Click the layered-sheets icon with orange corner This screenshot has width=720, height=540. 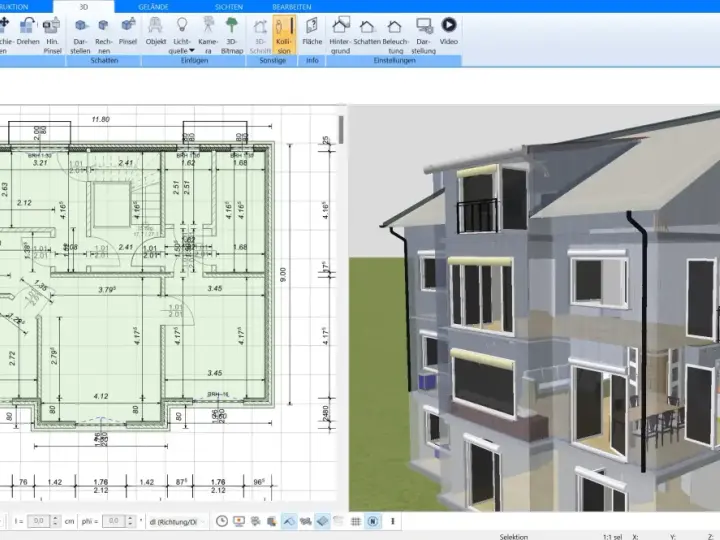coord(272,521)
